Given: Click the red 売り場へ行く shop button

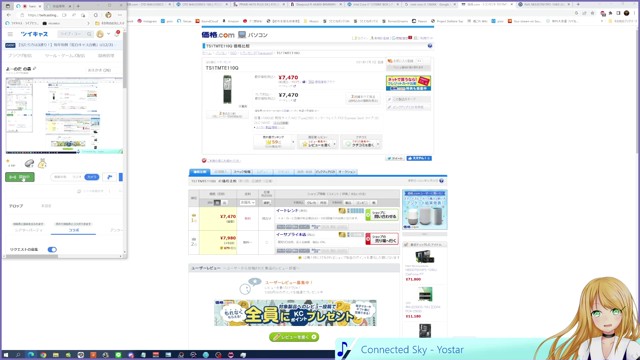Looking at the screenshot, I should [382, 239].
